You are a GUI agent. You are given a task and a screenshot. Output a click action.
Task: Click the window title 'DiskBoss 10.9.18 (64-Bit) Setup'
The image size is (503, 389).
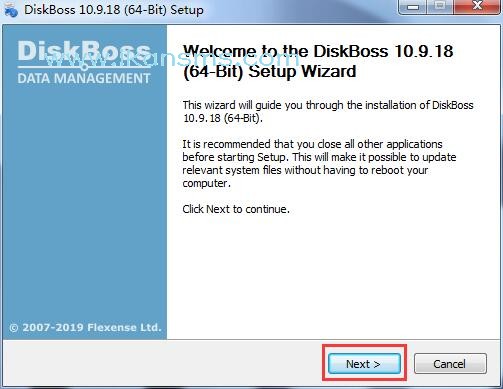[x=114, y=10]
